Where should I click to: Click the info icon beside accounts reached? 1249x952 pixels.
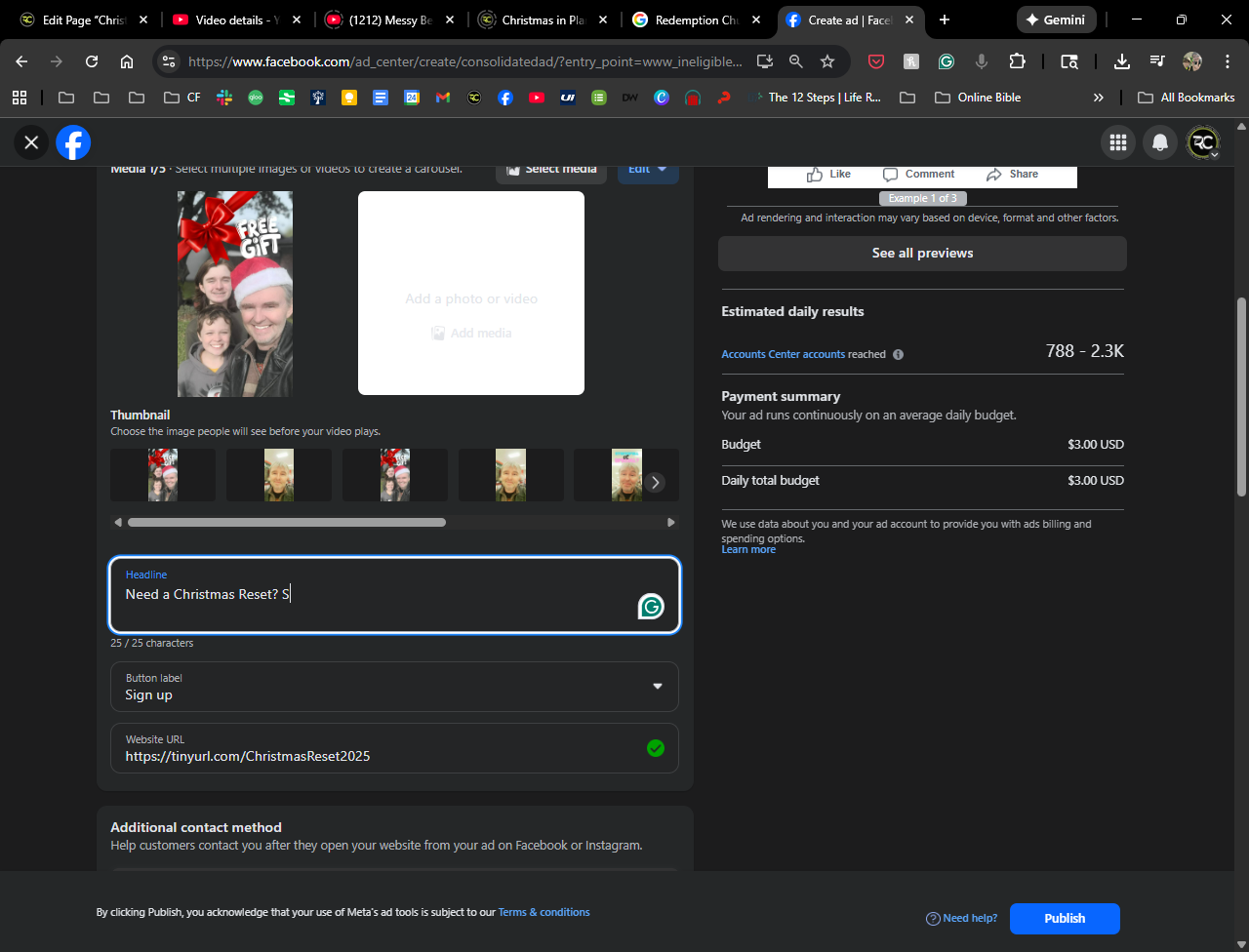[898, 355]
